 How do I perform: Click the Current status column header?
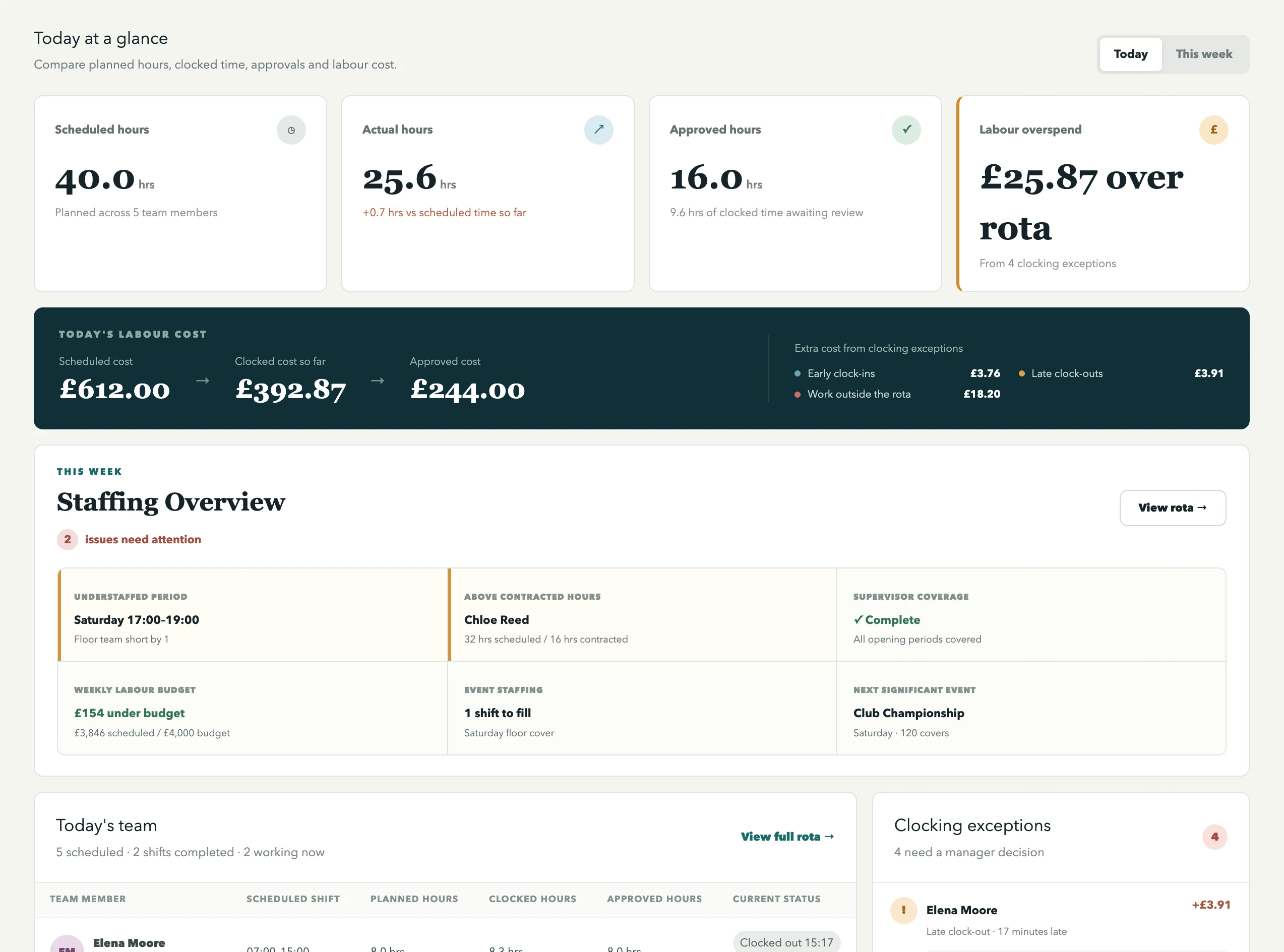point(777,899)
